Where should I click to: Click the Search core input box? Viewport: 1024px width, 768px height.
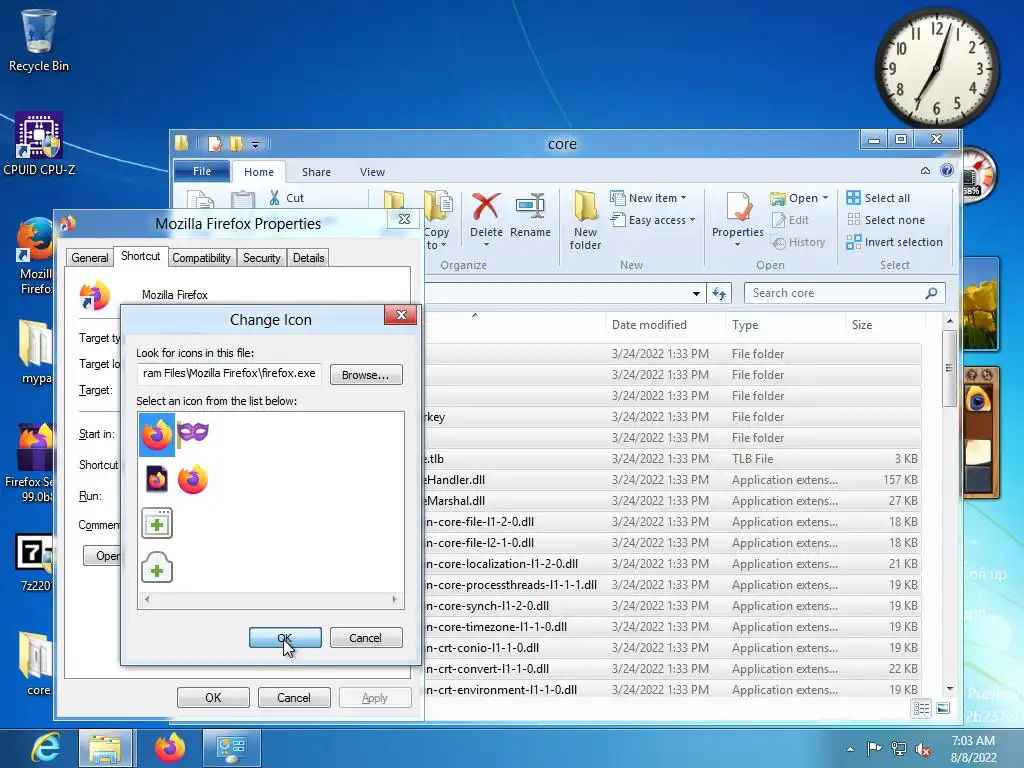tap(836, 293)
